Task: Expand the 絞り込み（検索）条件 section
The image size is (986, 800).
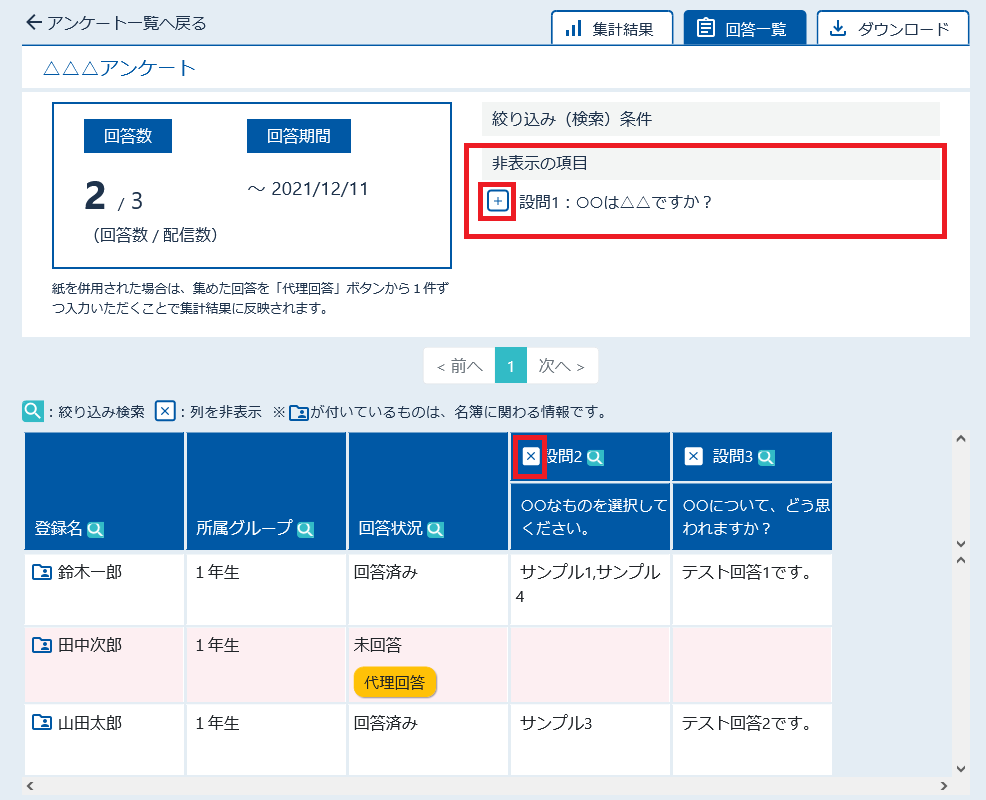Action: point(711,119)
